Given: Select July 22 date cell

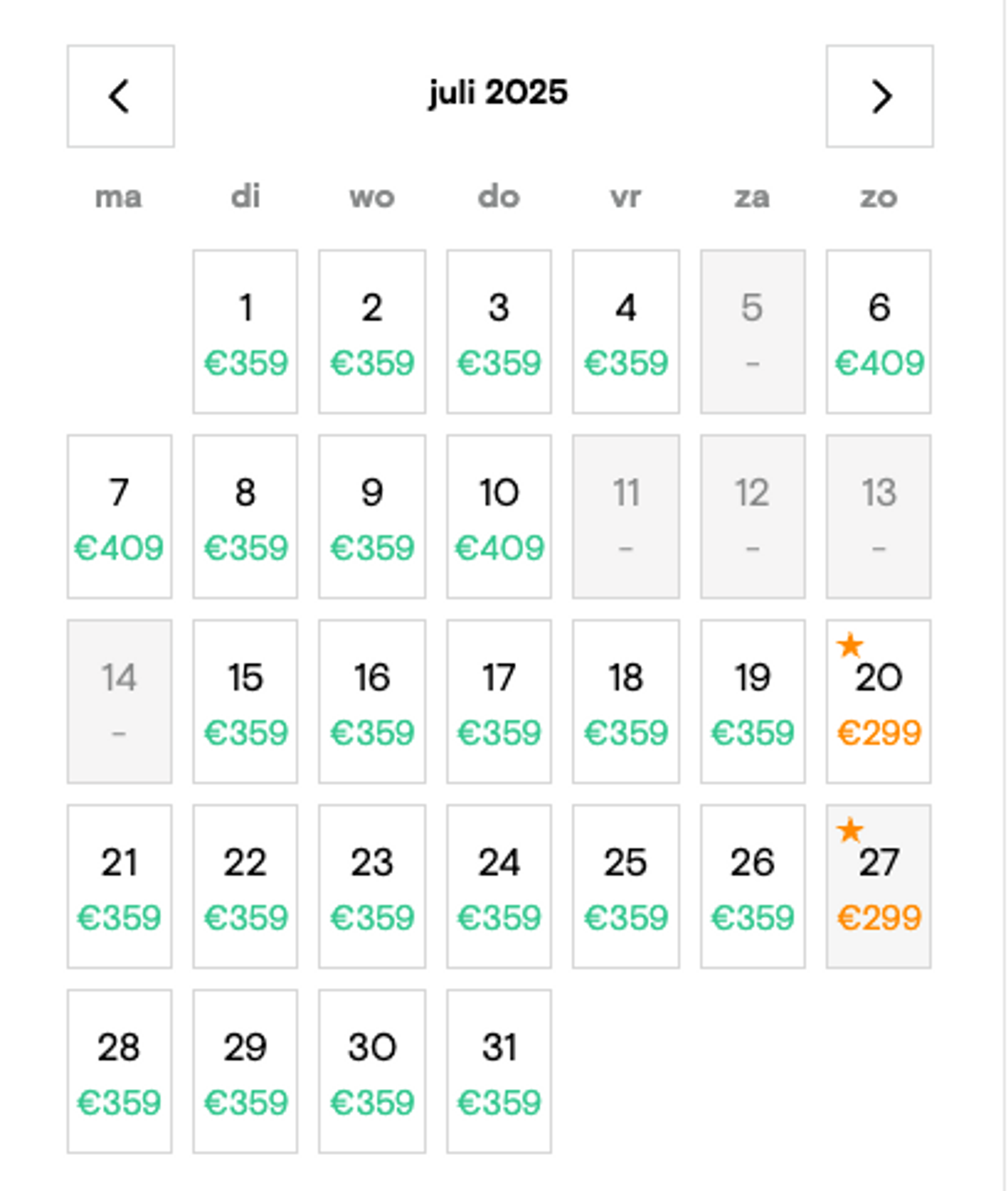Looking at the screenshot, I should coord(245,886).
